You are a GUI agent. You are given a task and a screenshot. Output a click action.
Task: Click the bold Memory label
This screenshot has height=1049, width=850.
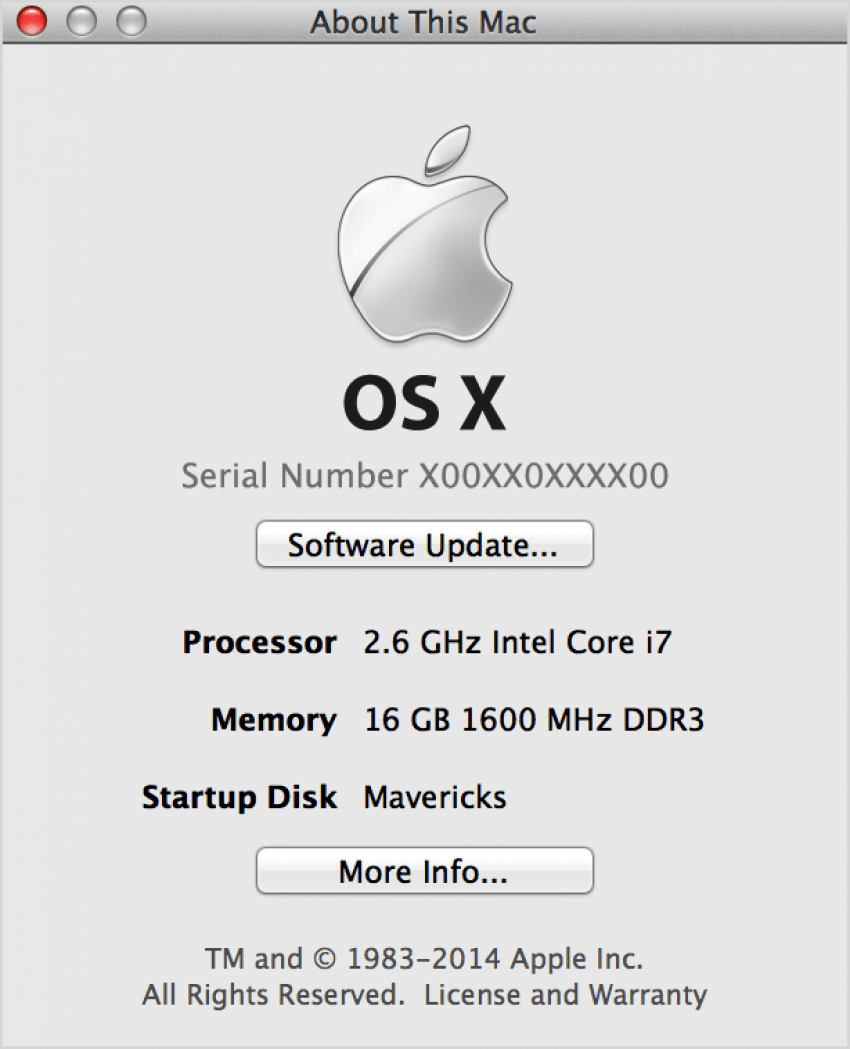coord(273,720)
